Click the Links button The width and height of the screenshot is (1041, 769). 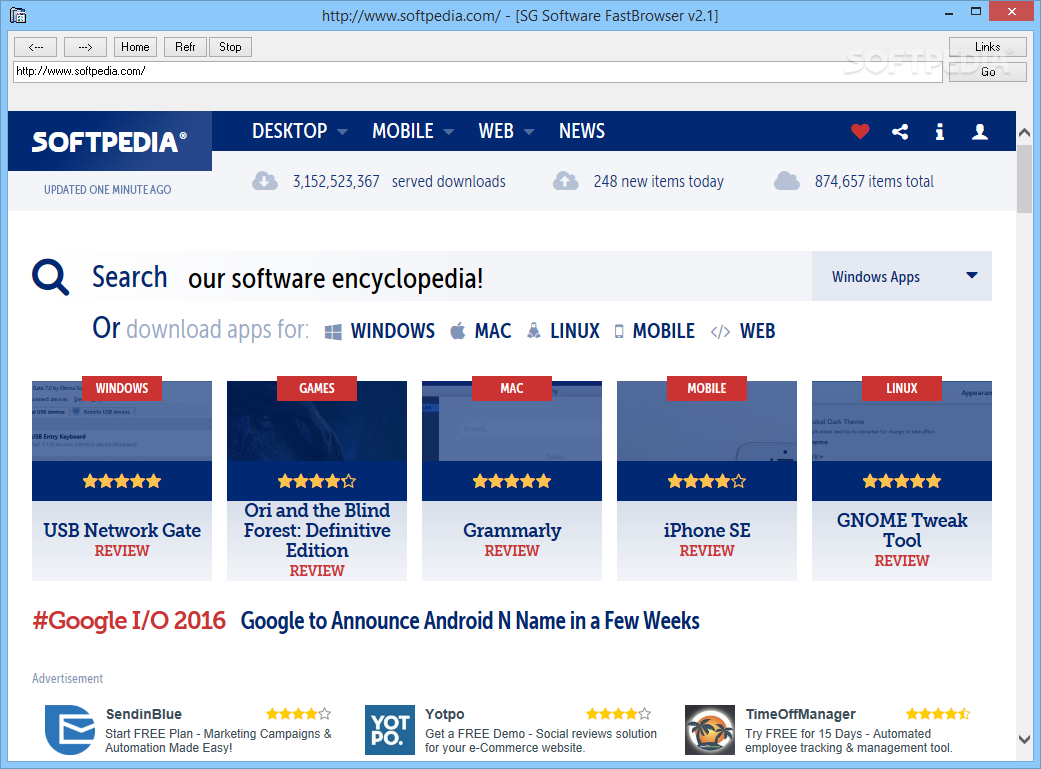tap(987, 47)
